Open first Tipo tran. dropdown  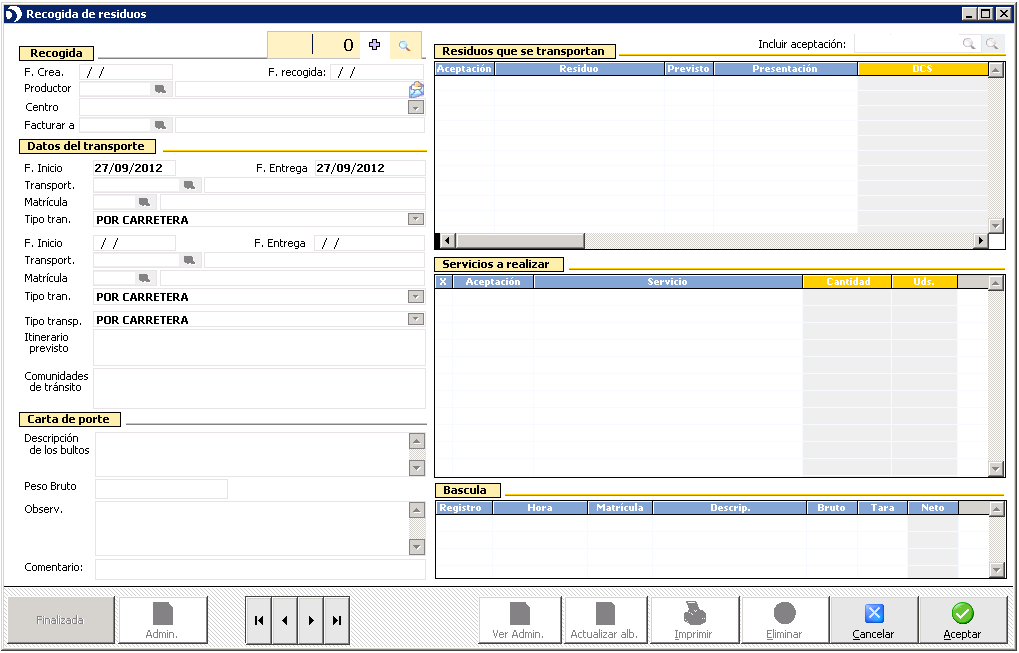[416, 219]
